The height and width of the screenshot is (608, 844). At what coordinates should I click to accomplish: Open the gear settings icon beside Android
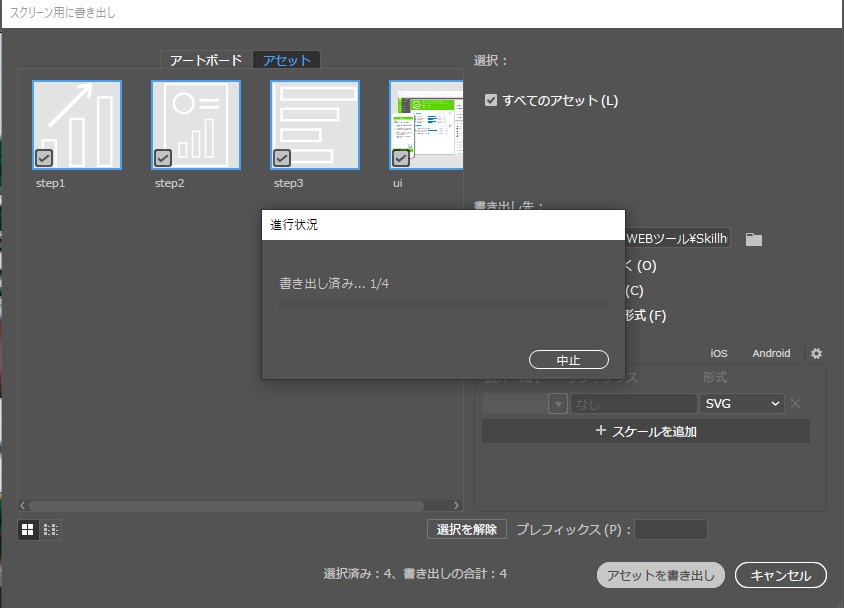816,354
